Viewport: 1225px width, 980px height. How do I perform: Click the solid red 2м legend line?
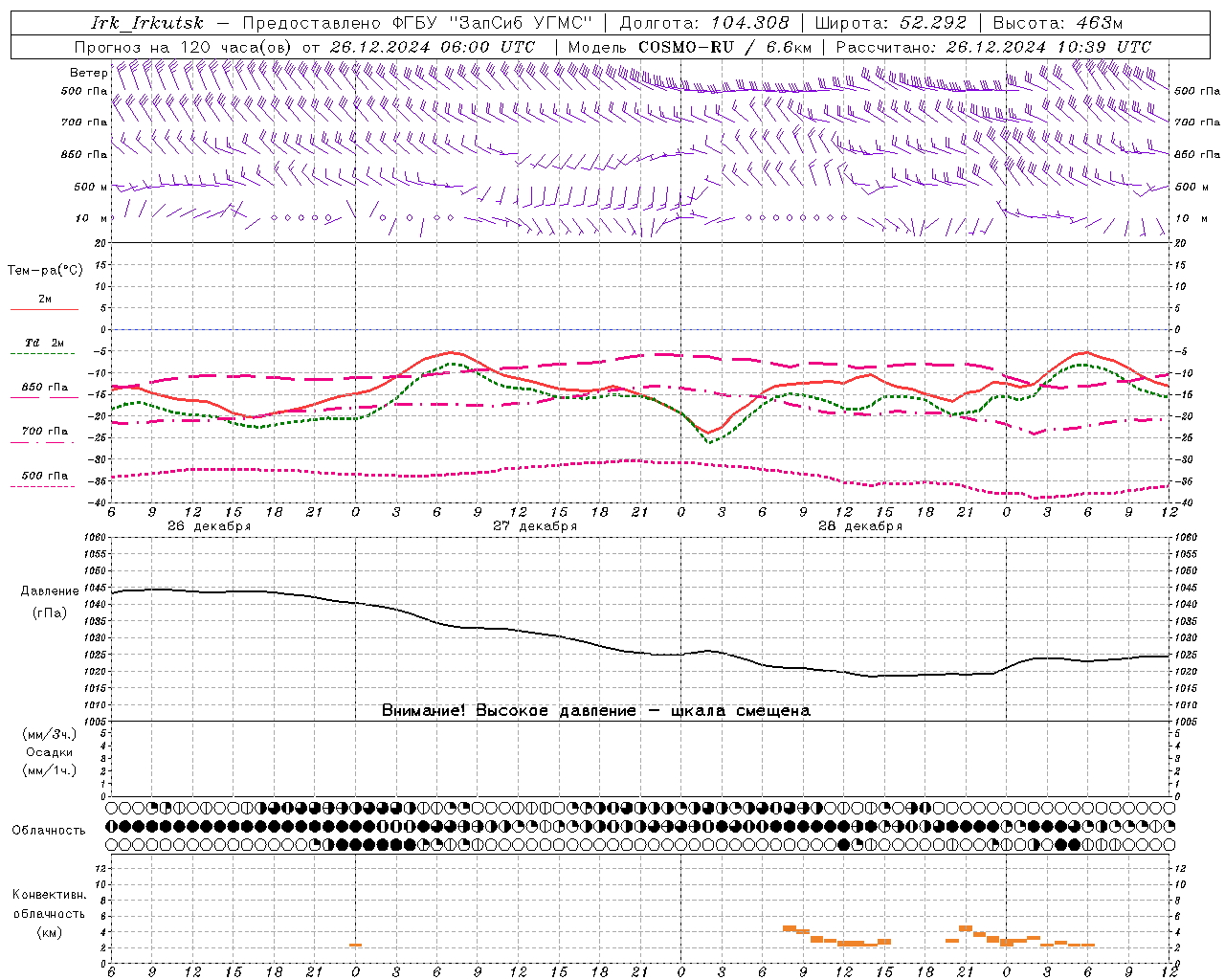(44, 309)
